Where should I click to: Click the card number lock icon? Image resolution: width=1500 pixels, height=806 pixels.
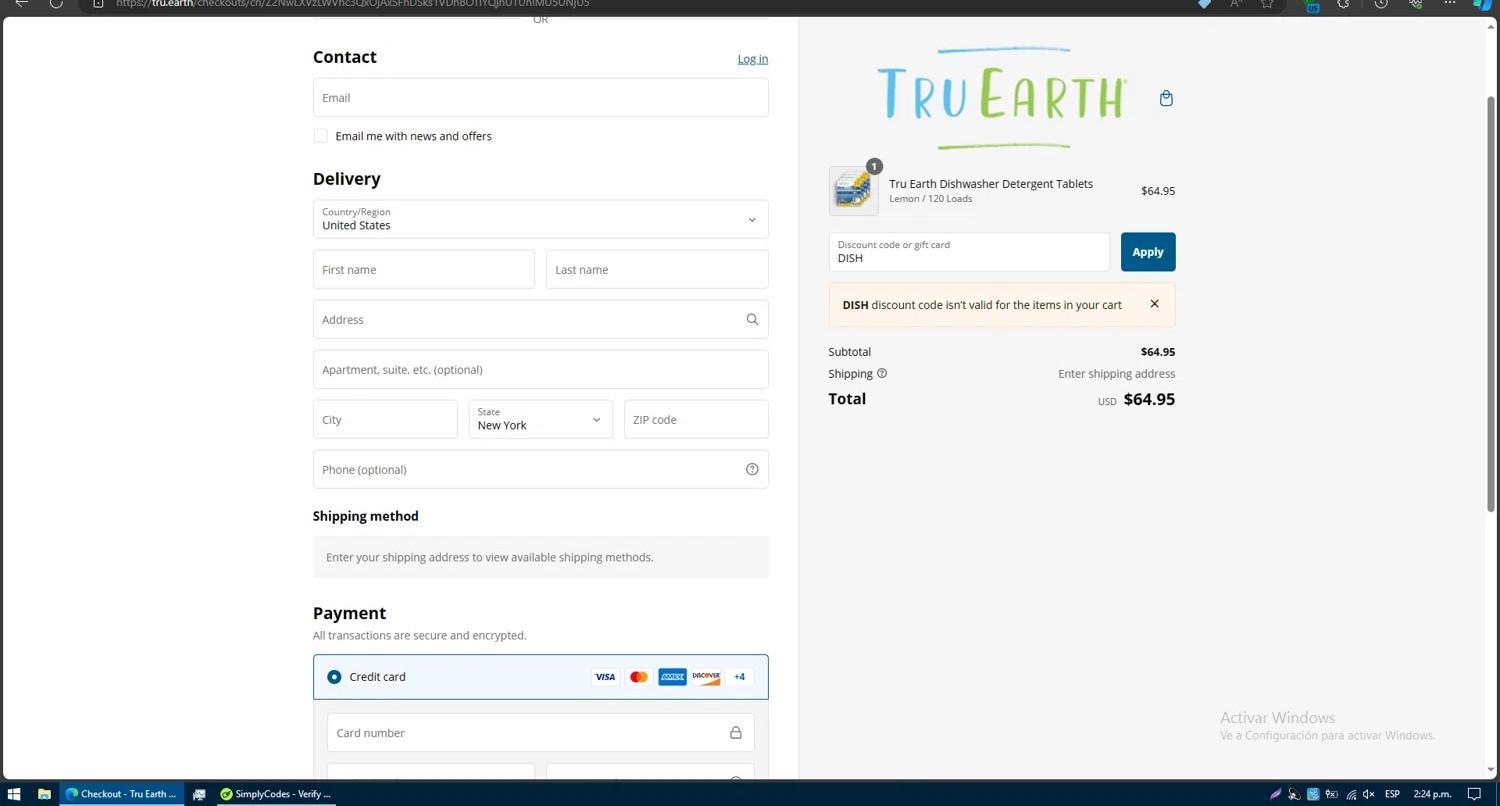click(735, 733)
